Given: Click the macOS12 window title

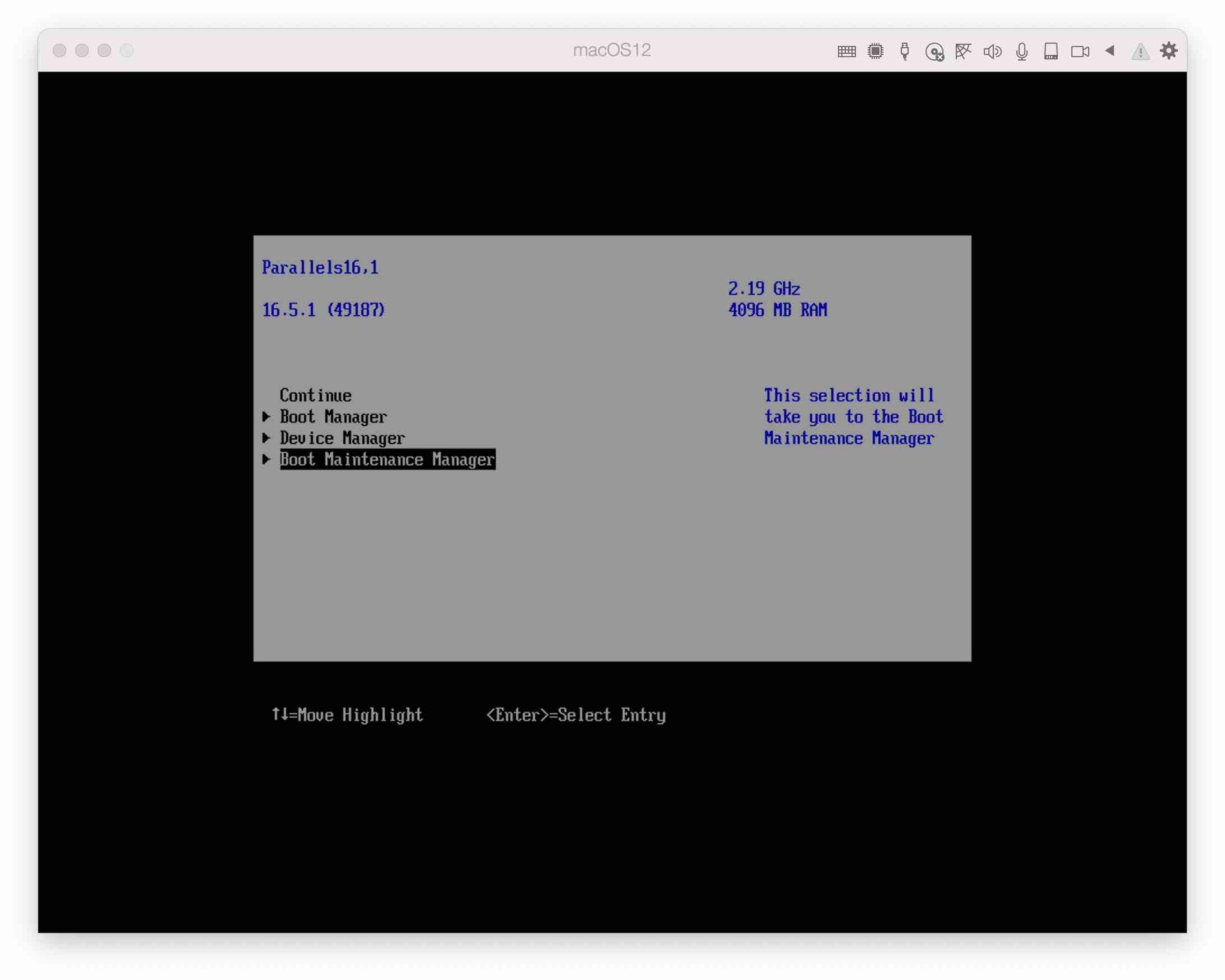Looking at the screenshot, I should tap(612, 50).
